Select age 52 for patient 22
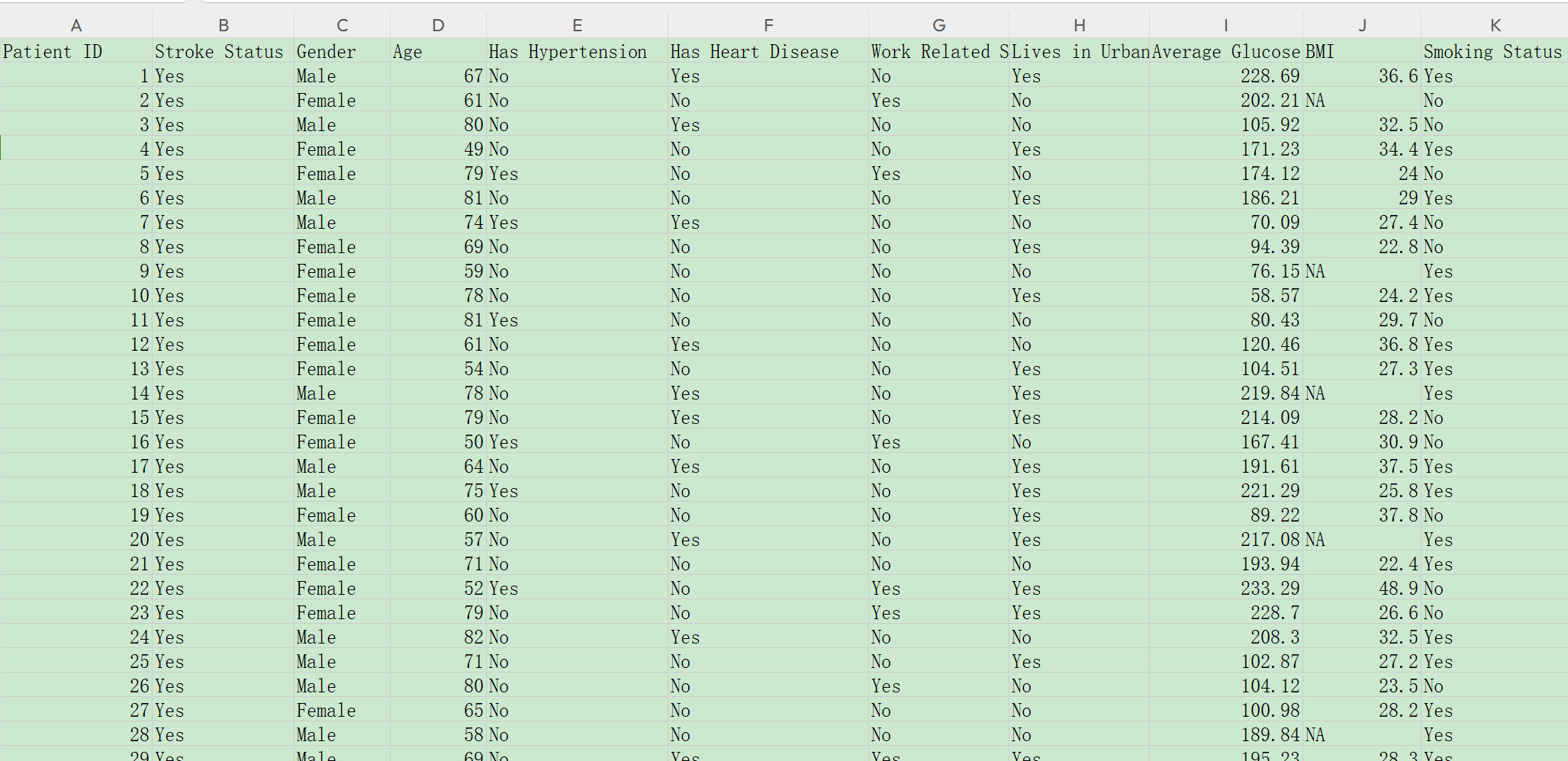Screen dimensions: 1568x761 [438, 588]
